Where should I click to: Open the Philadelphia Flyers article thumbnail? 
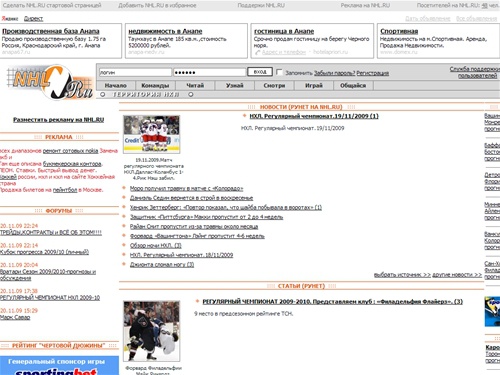tap(152, 331)
